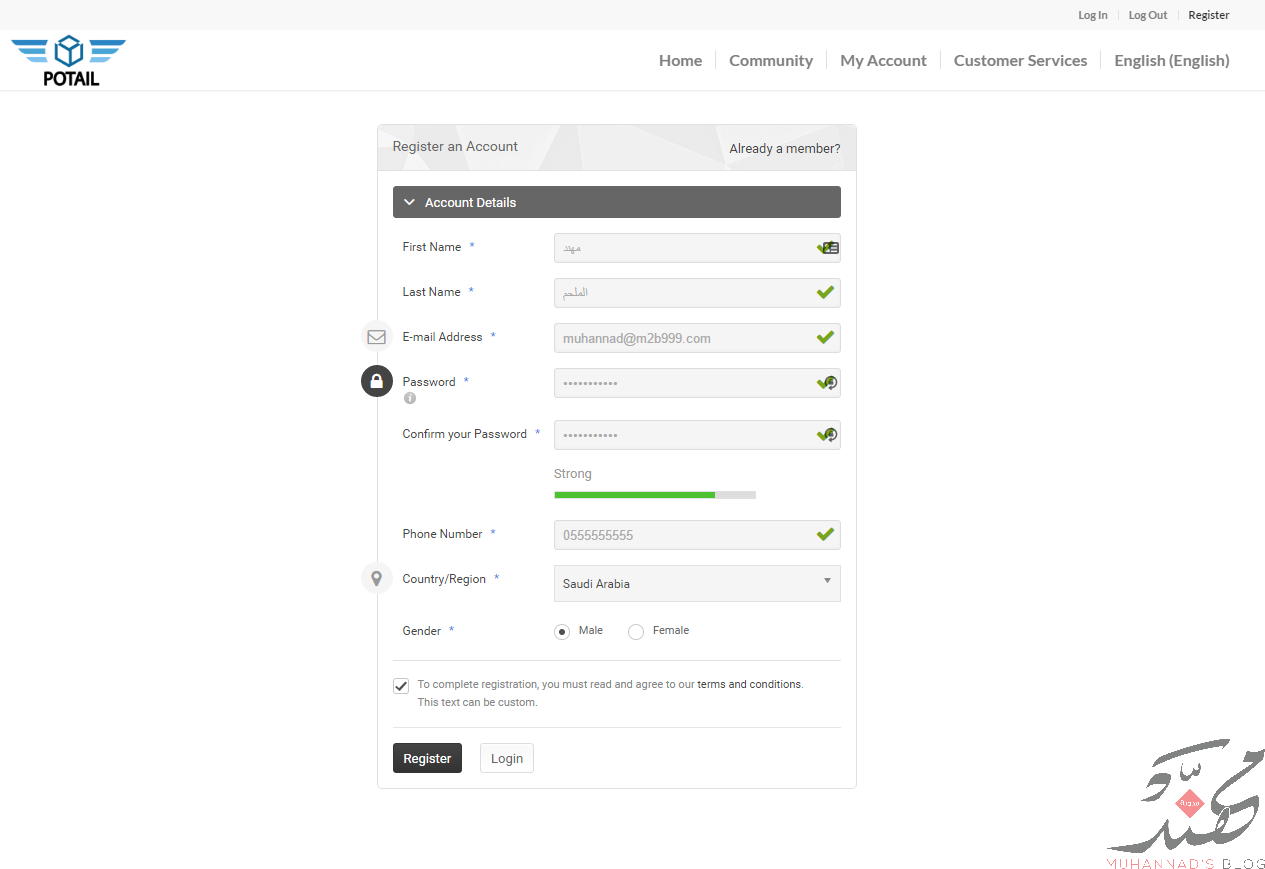Focus the Confirm your Password field

(x=697, y=435)
